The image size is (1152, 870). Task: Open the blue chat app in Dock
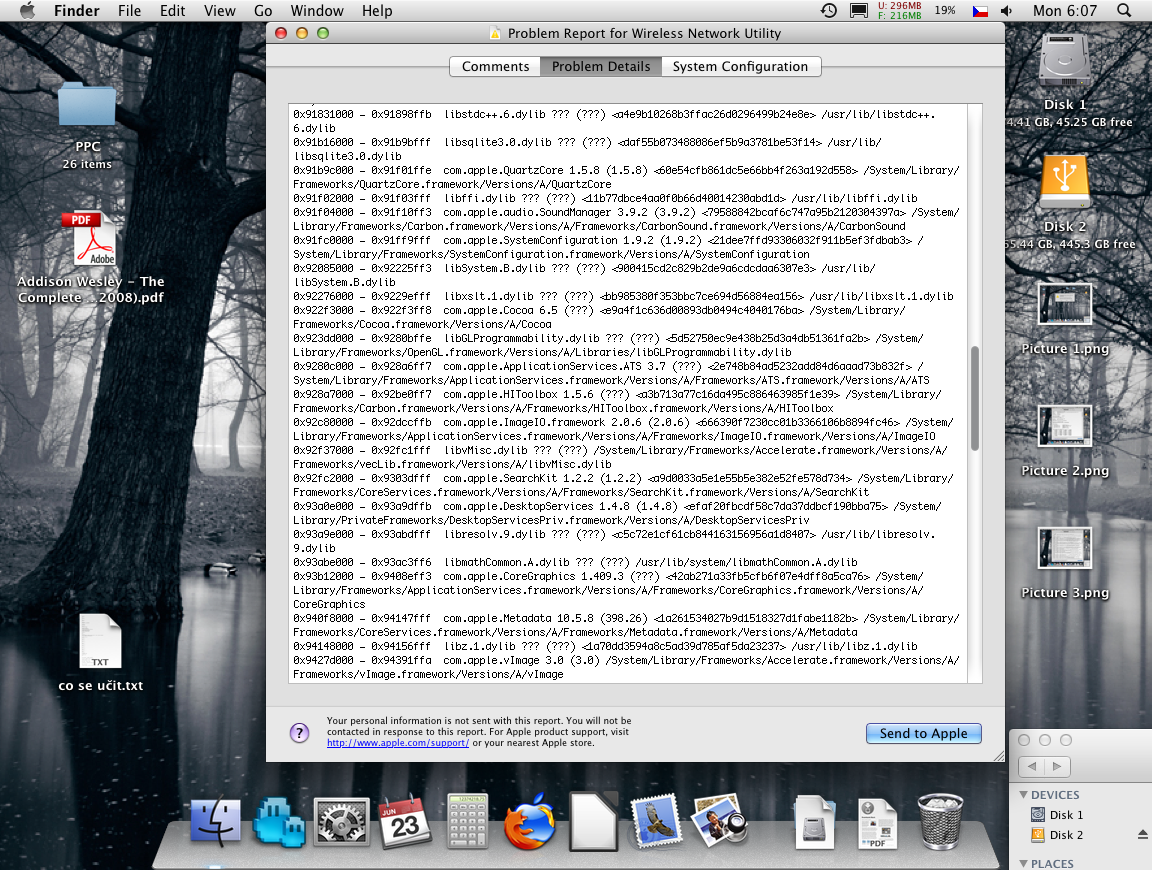coord(278,822)
